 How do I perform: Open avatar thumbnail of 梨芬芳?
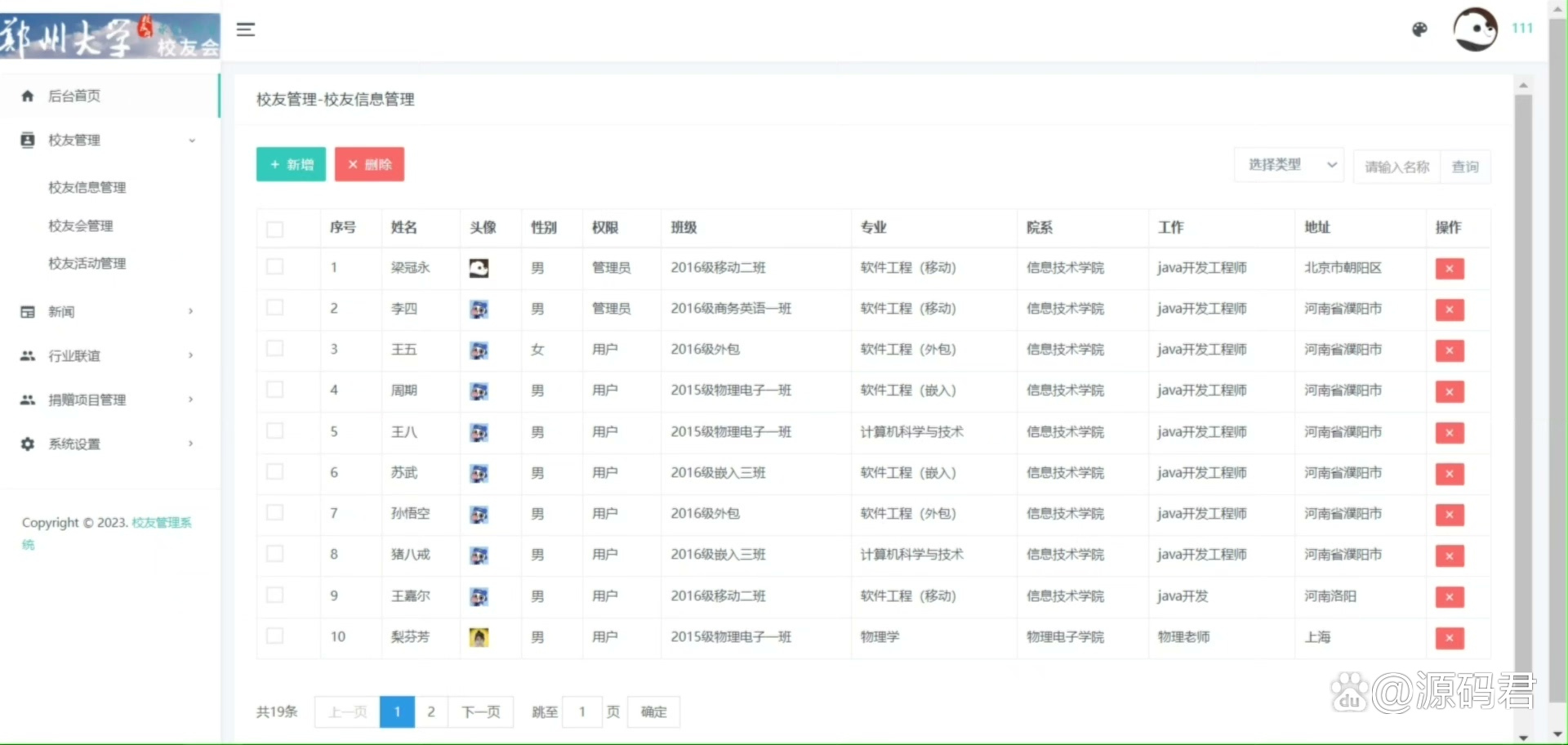click(x=479, y=637)
